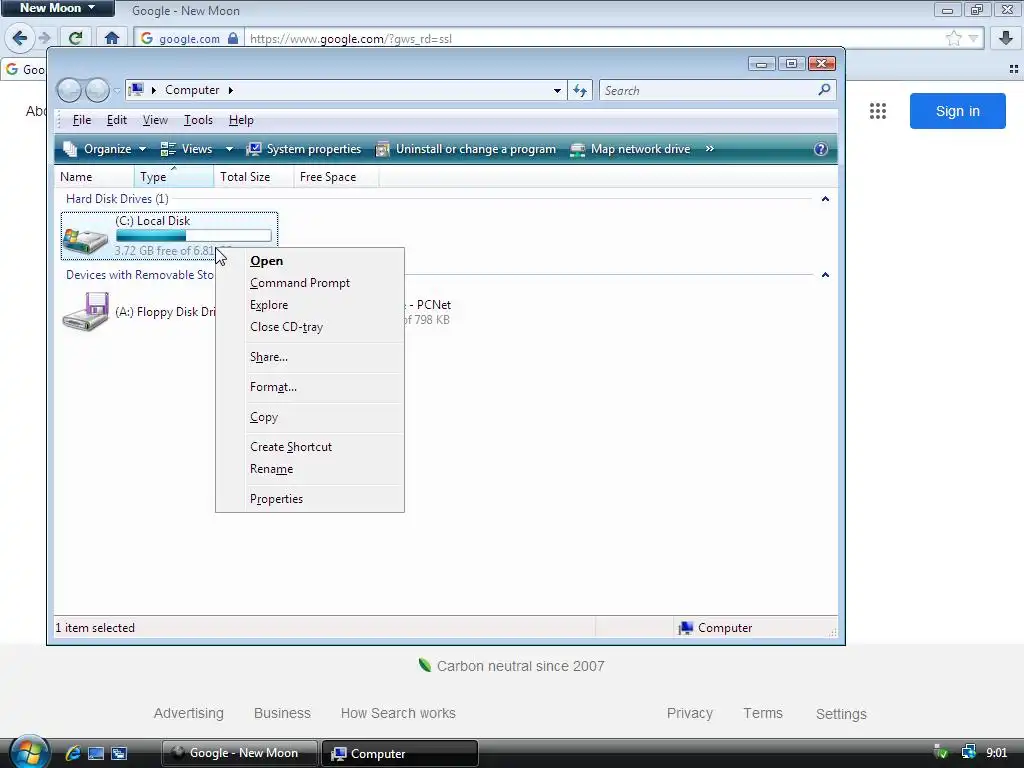
Task: Open the Organize dropdown menu
Action: point(104,149)
